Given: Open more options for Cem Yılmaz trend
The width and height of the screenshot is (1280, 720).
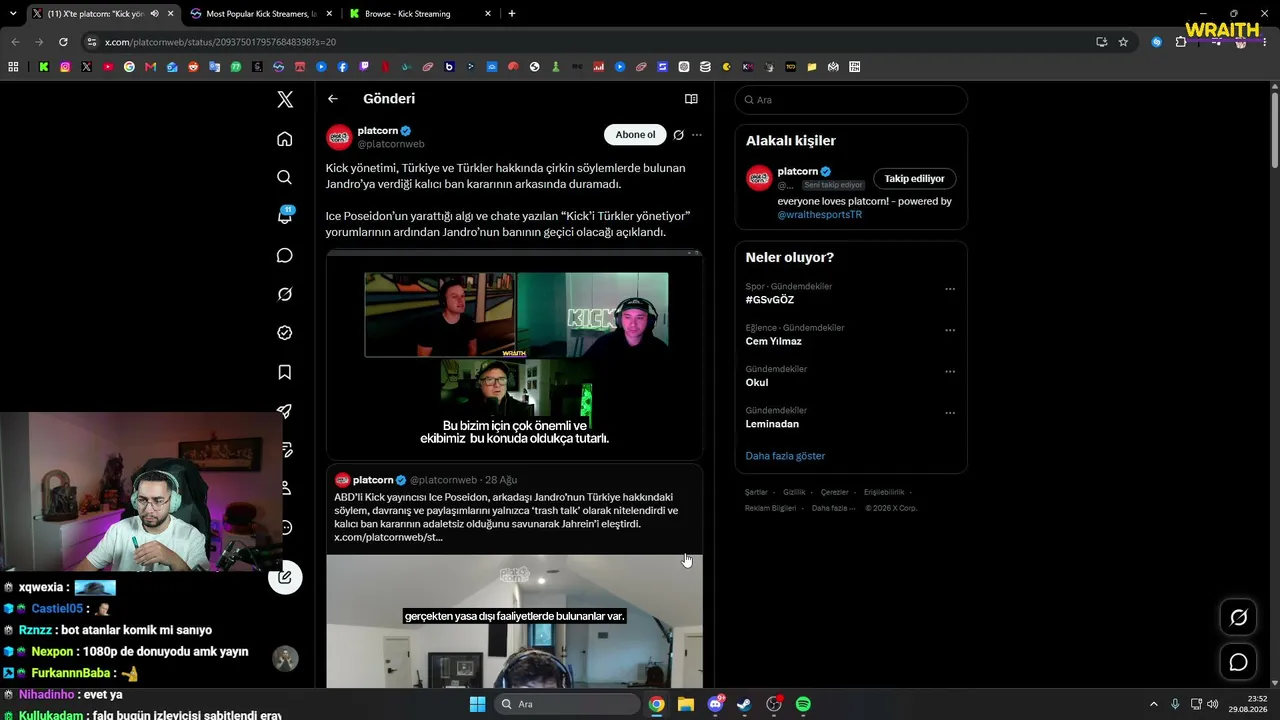Looking at the screenshot, I should (x=950, y=330).
